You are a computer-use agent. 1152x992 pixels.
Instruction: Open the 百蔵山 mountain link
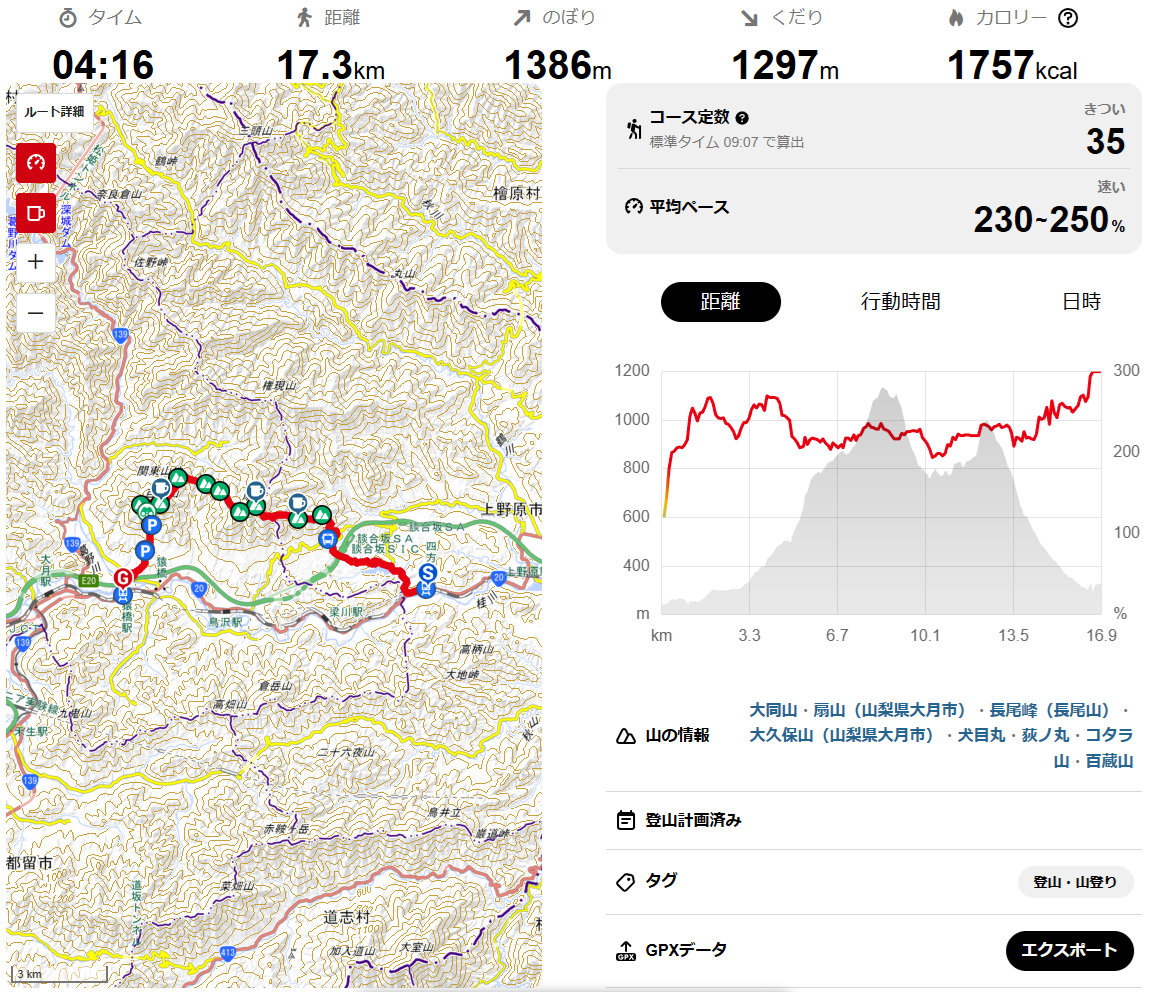click(1109, 761)
